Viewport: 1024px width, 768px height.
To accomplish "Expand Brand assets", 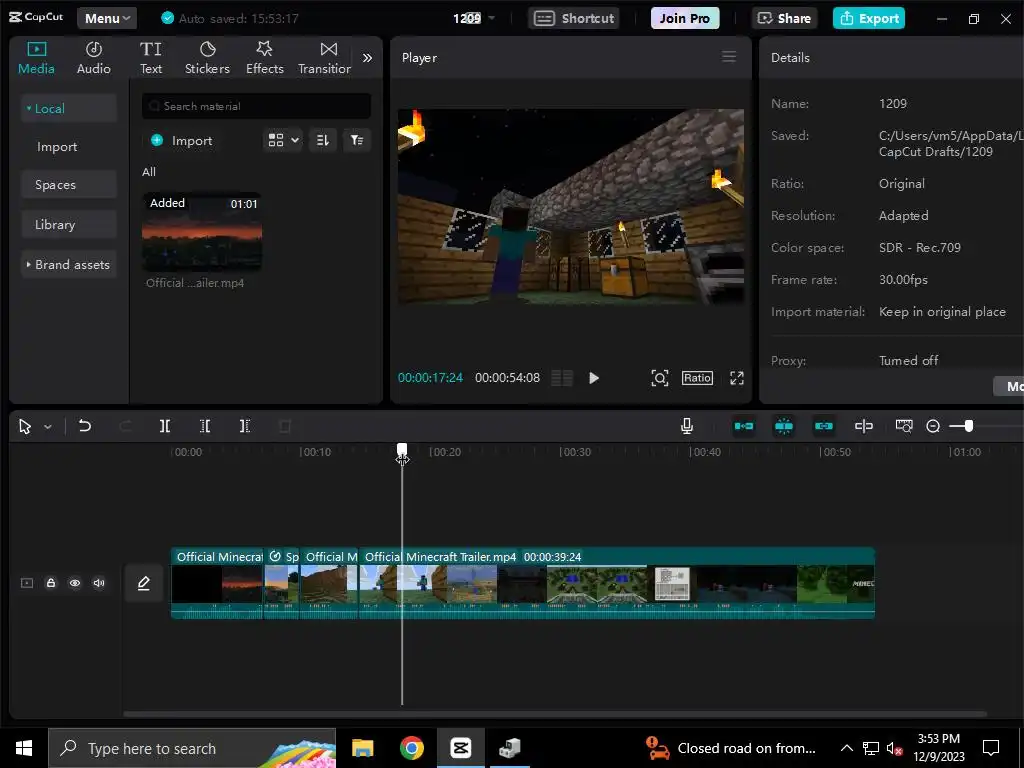I will [69, 264].
